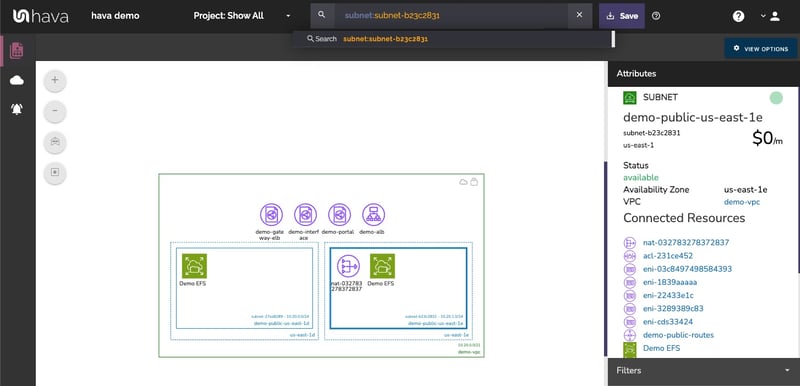Open connected resource eni-3289389c83

click(x=673, y=308)
